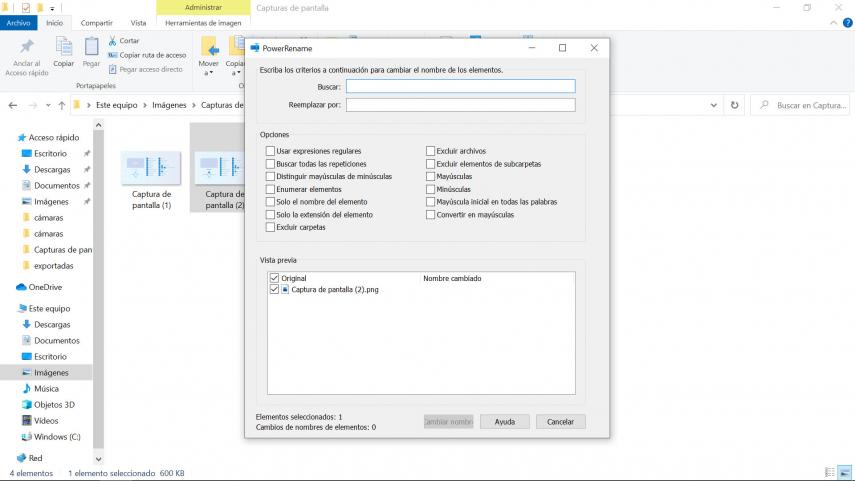Switch to the Inicio ribbon tab

click(x=55, y=23)
